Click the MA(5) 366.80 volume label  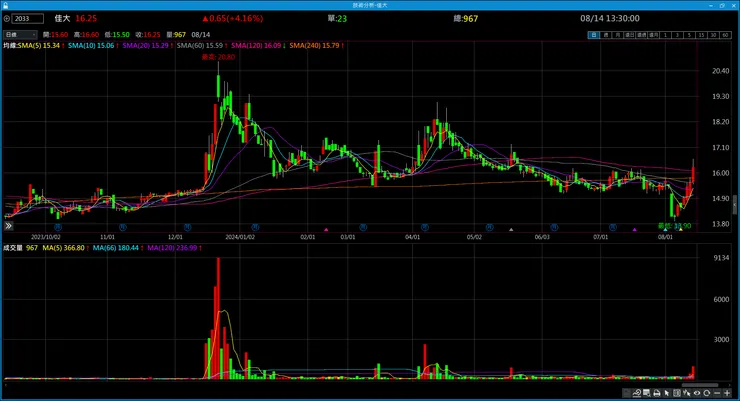(66, 248)
